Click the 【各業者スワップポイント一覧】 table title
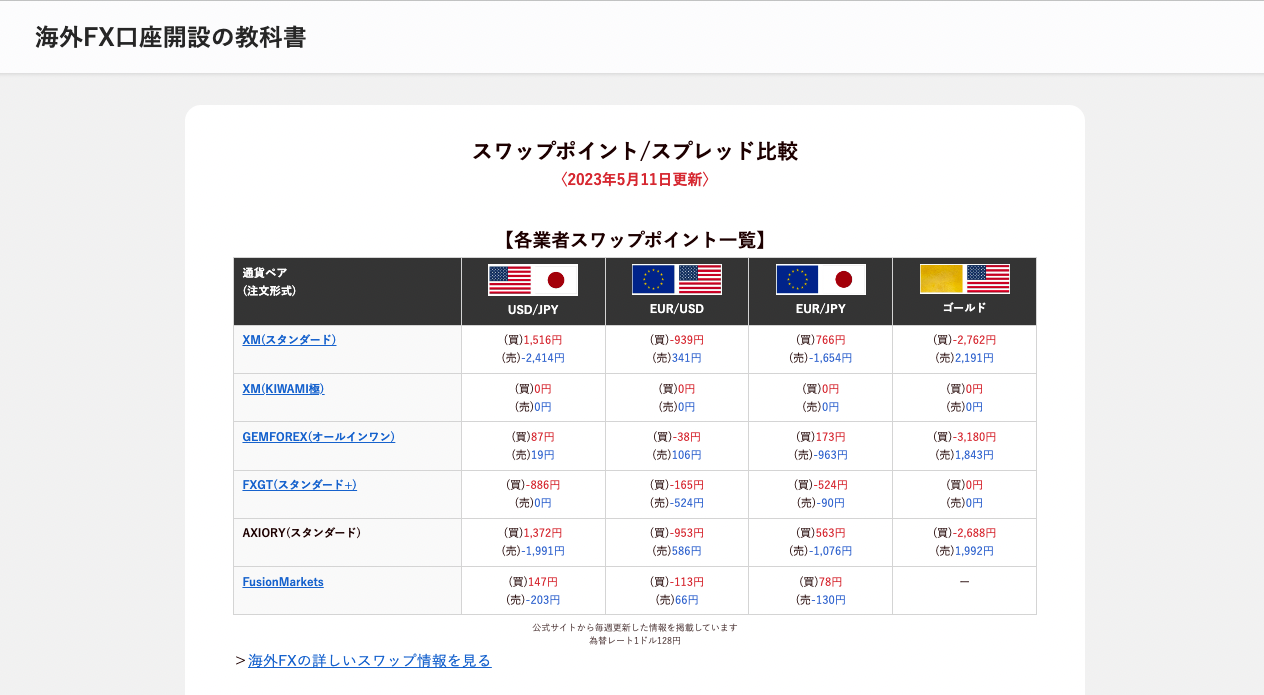This screenshot has height=695, width=1264. coord(634,240)
